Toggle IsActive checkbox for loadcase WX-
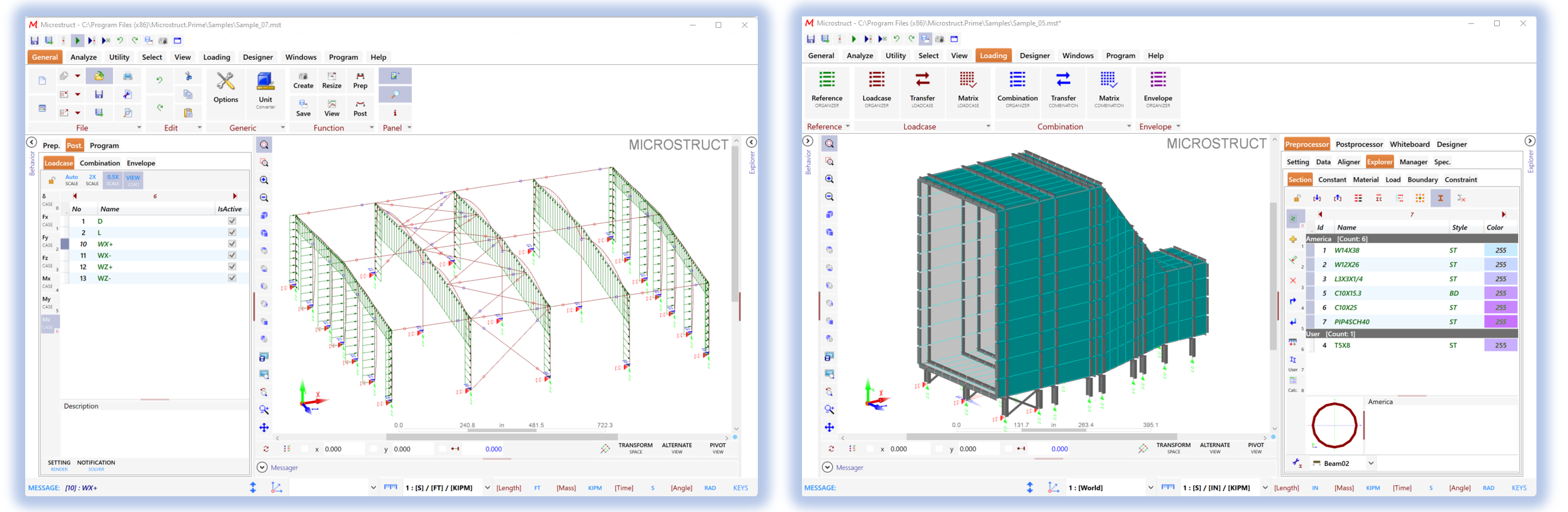Viewport: 1568px width, 512px height. point(232,255)
